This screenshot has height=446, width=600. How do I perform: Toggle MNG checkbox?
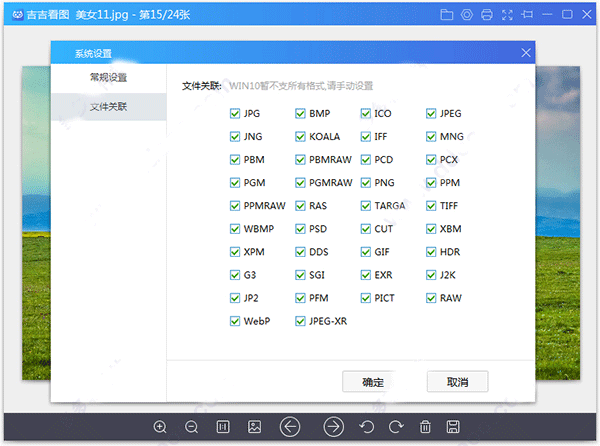[431, 137]
